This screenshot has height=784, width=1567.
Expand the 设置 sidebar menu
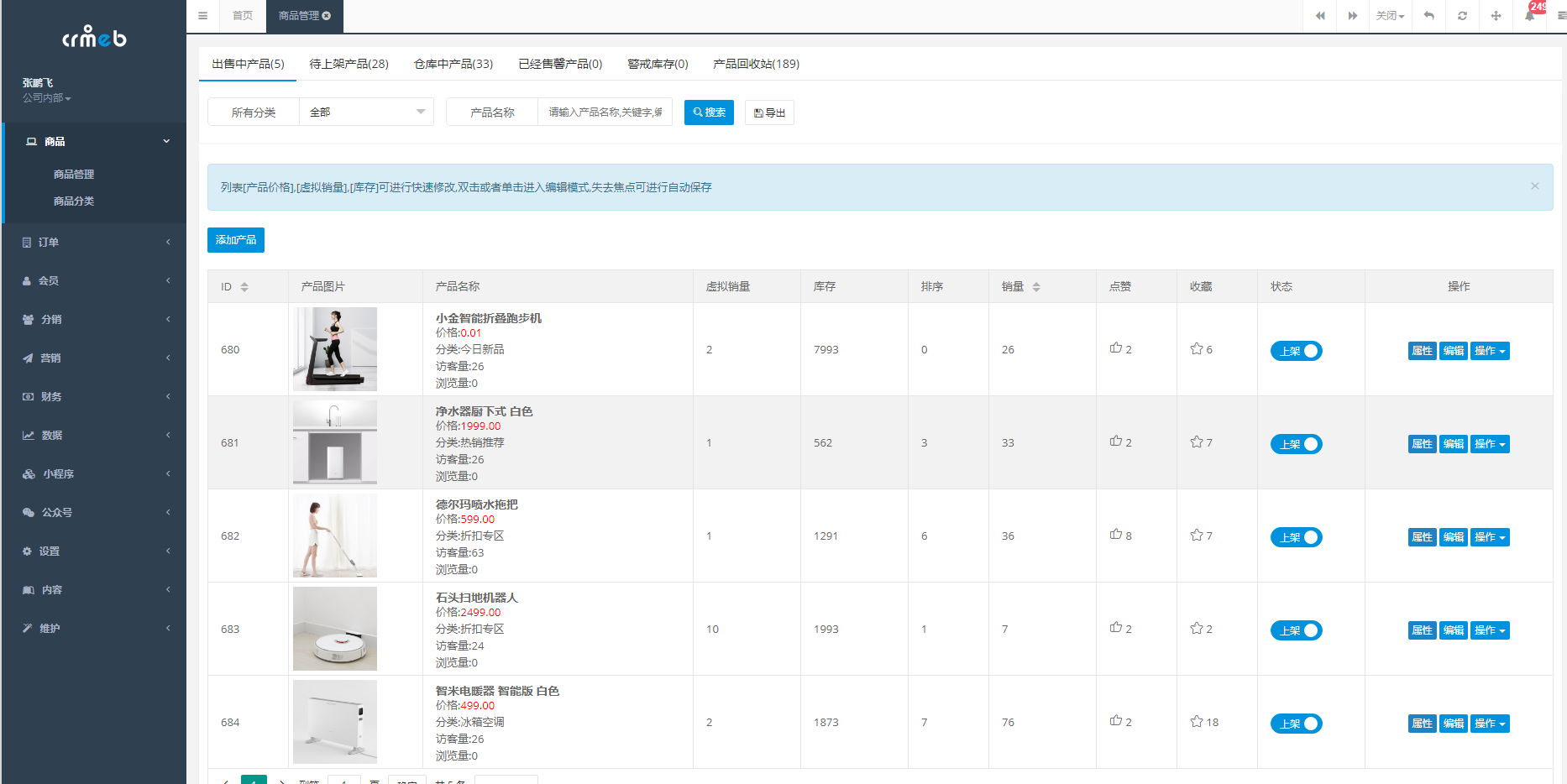point(94,551)
